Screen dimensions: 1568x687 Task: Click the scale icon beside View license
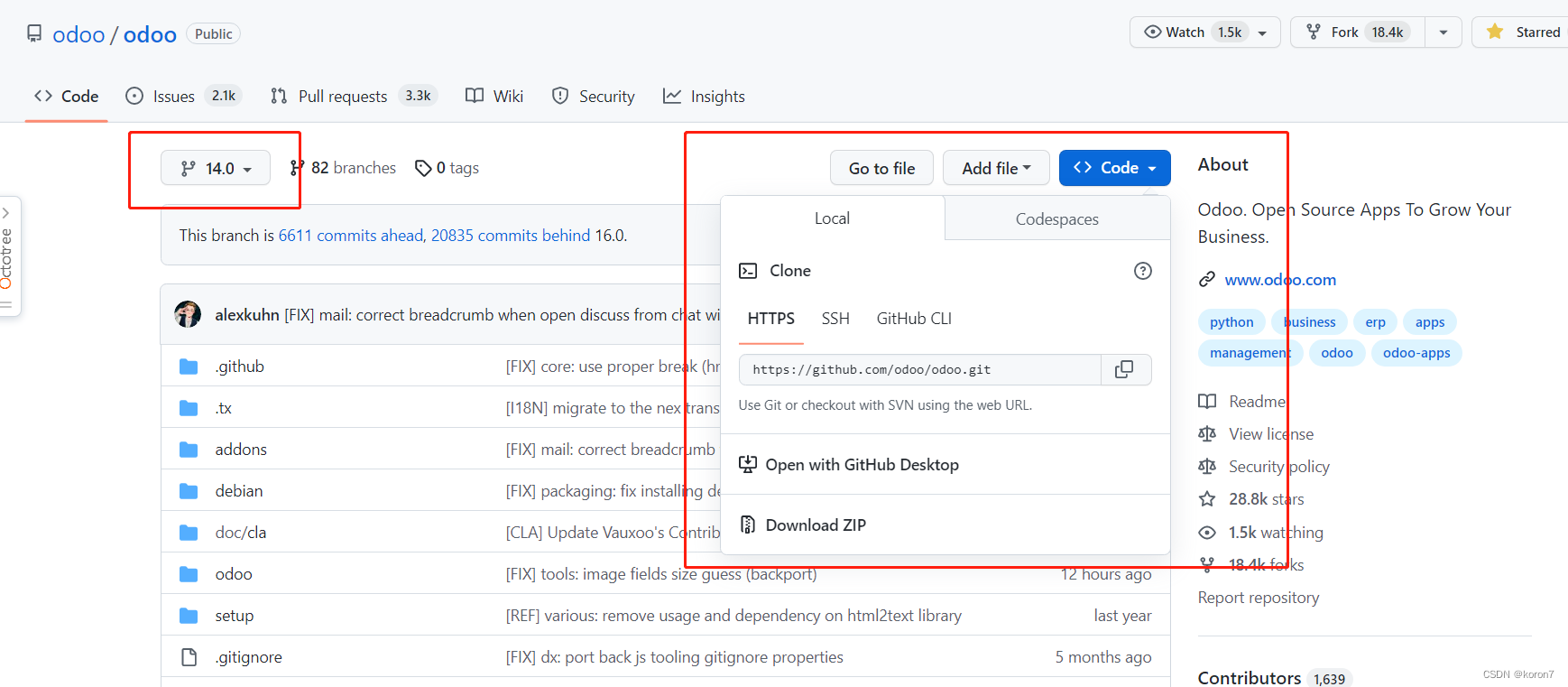coord(1207,434)
